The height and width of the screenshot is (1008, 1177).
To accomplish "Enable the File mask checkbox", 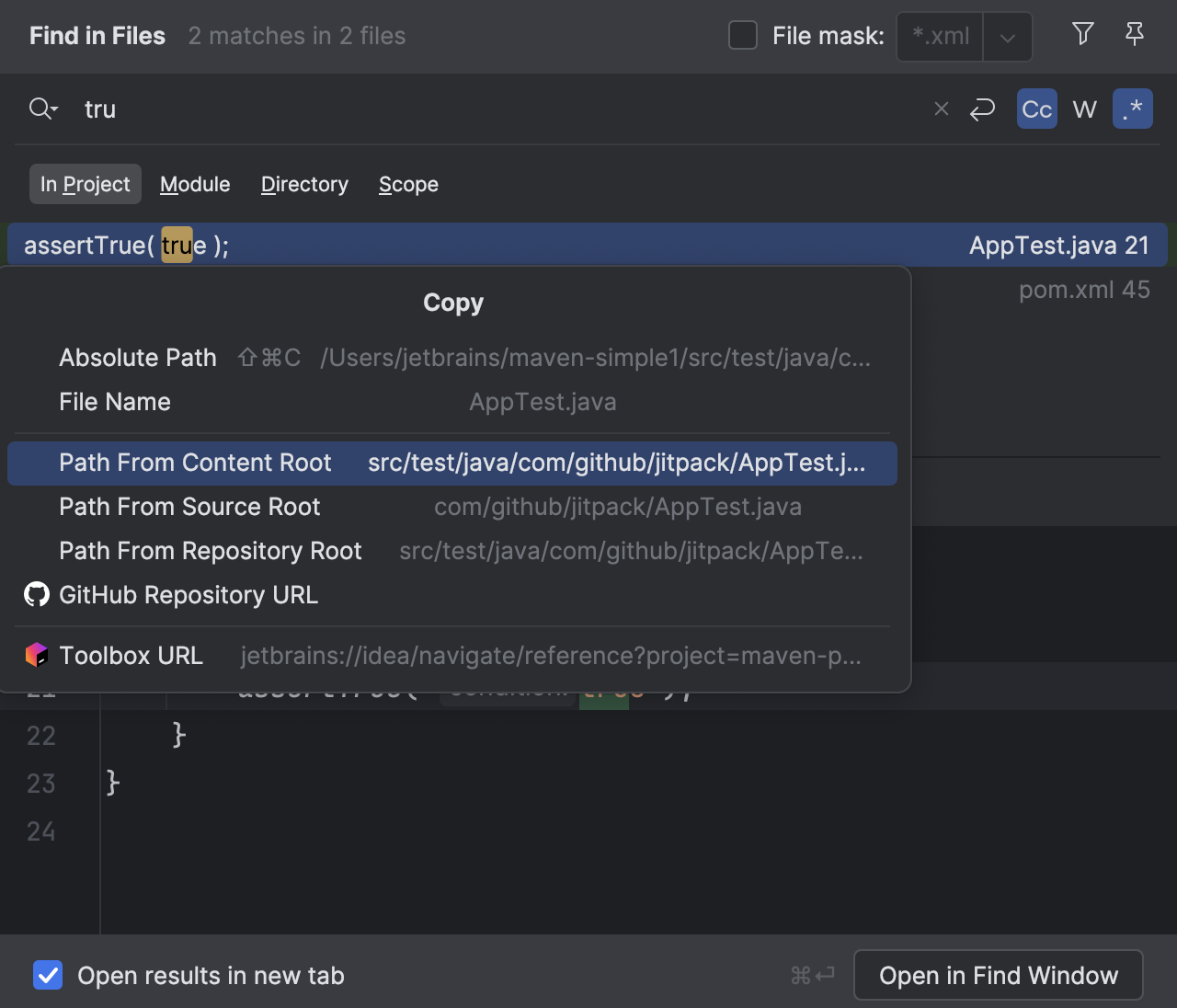I will 742,35.
